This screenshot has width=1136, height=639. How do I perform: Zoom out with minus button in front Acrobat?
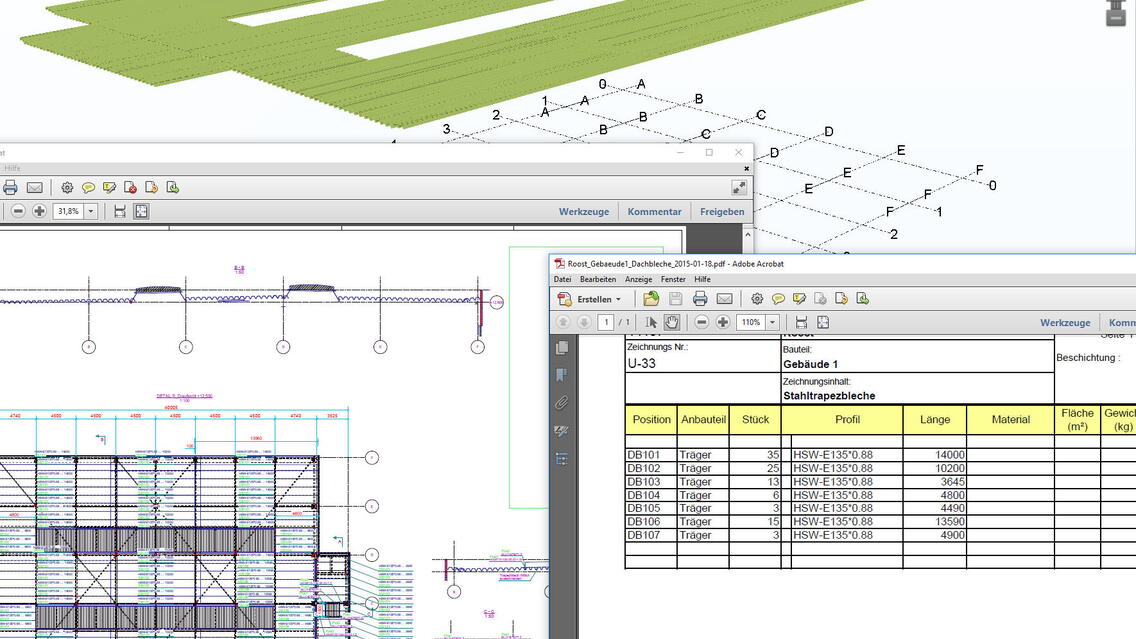(701, 322)
